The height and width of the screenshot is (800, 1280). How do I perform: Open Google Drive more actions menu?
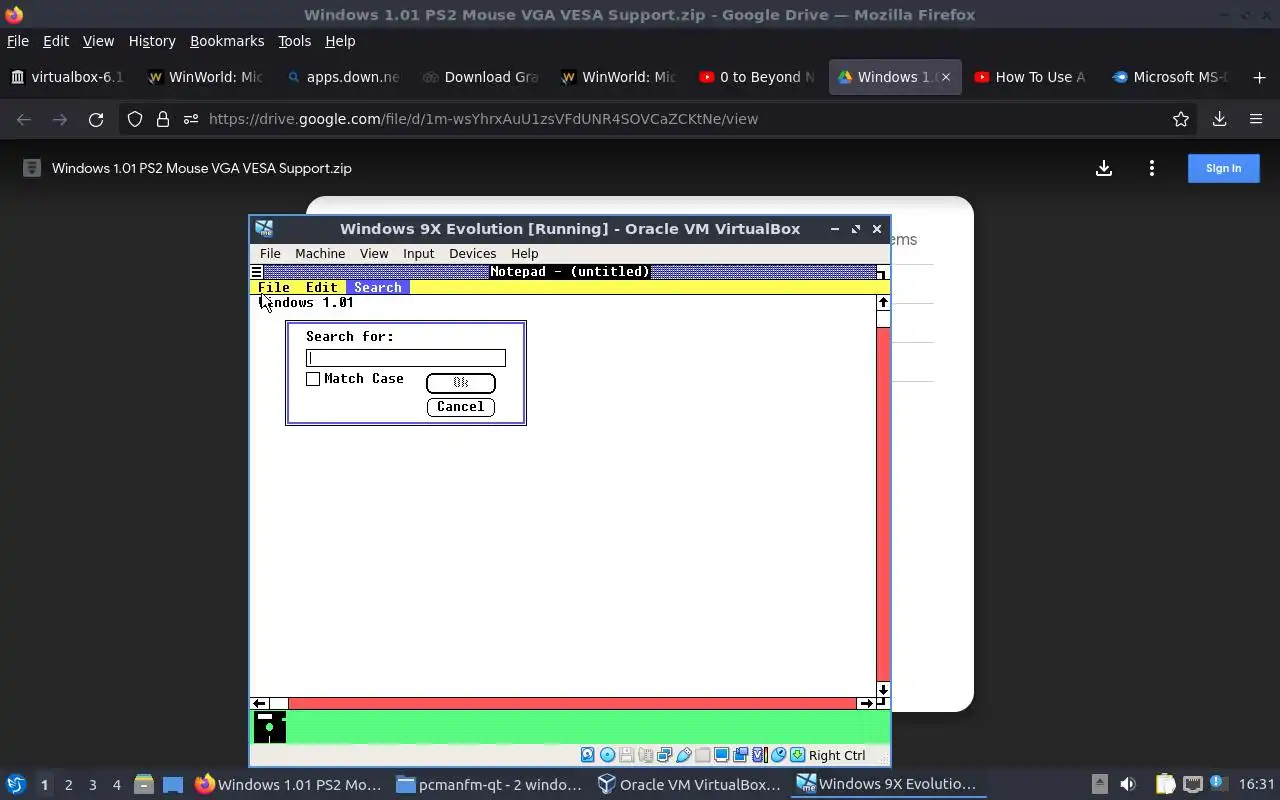click(1152, 168)
